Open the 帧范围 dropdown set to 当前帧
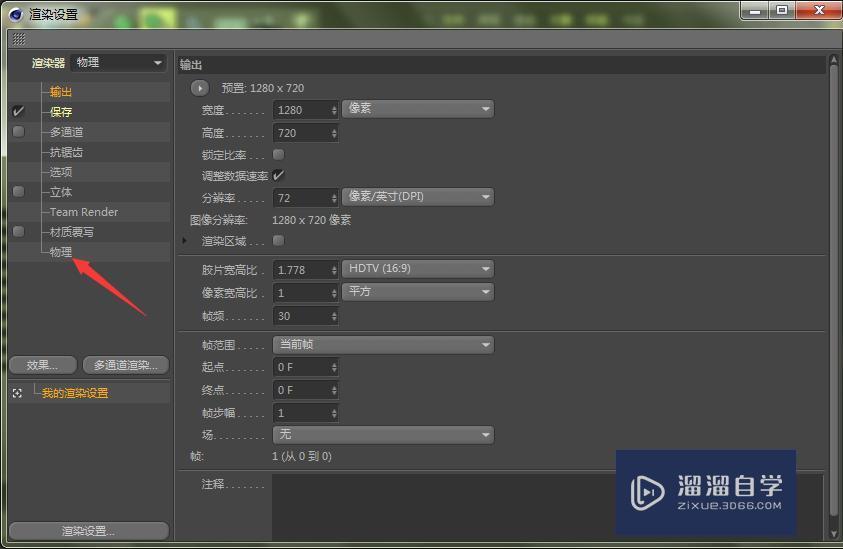This screenshot has width=843, height=549. [383, 345]
